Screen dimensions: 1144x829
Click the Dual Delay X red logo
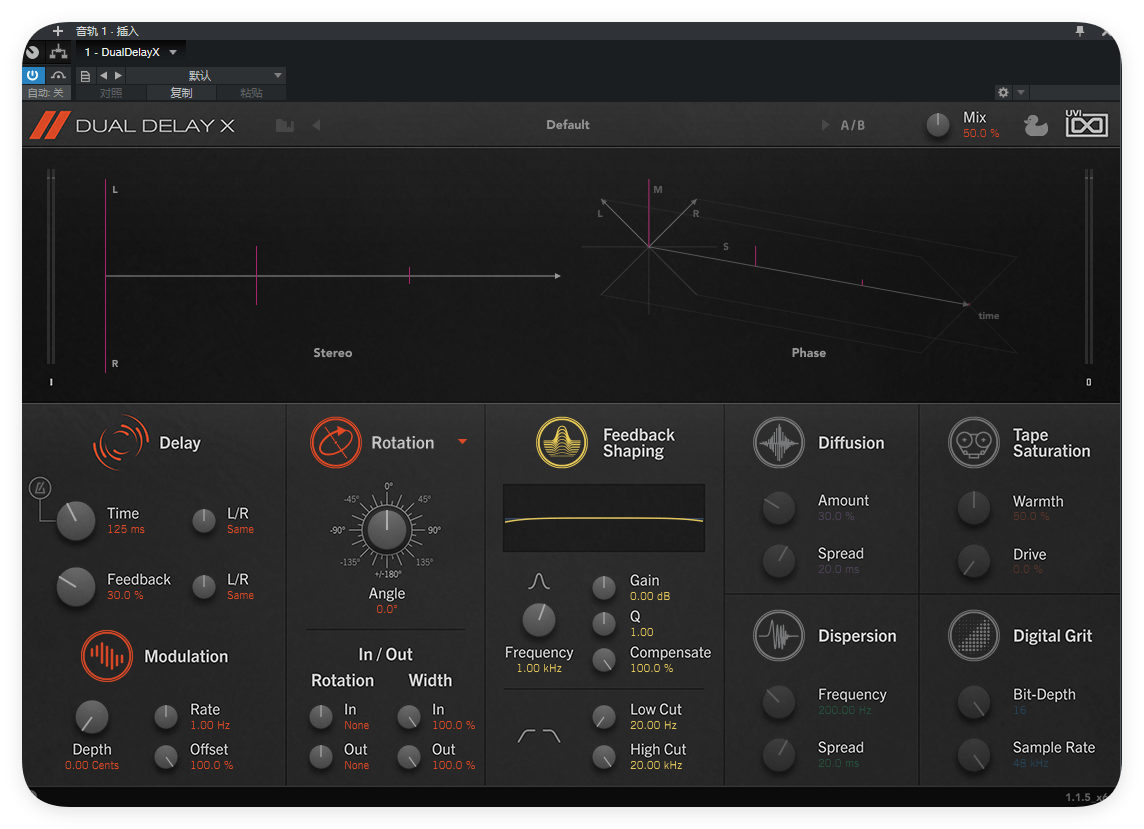tap(50, 125)
